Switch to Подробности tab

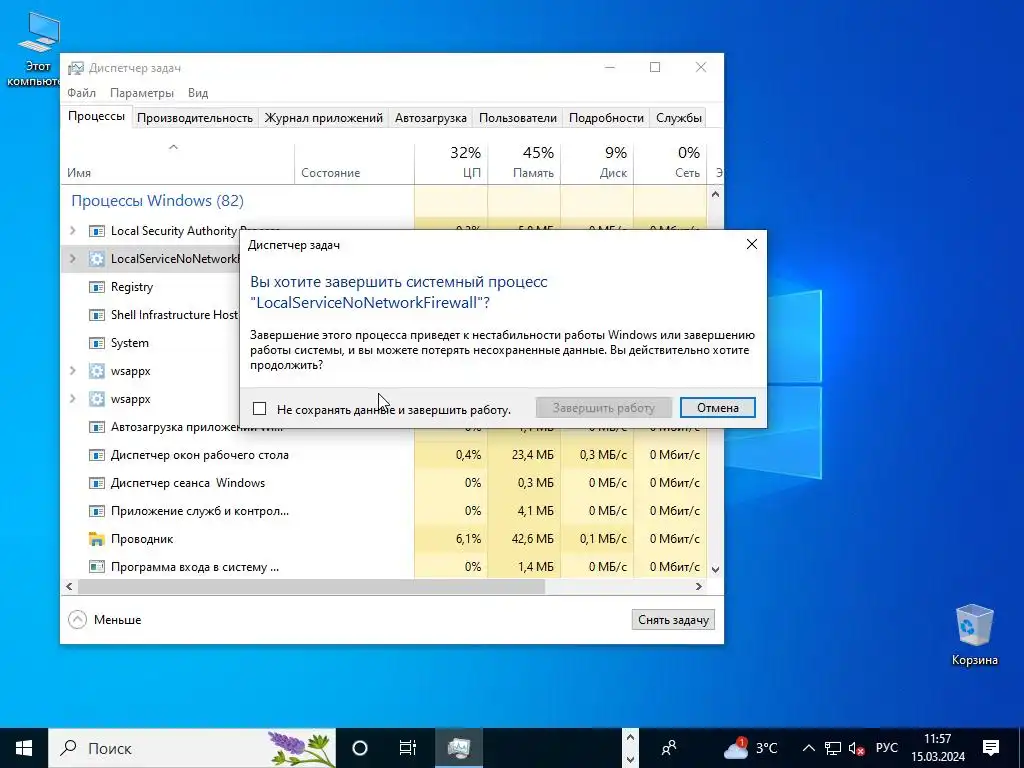(x=606, y=118)
